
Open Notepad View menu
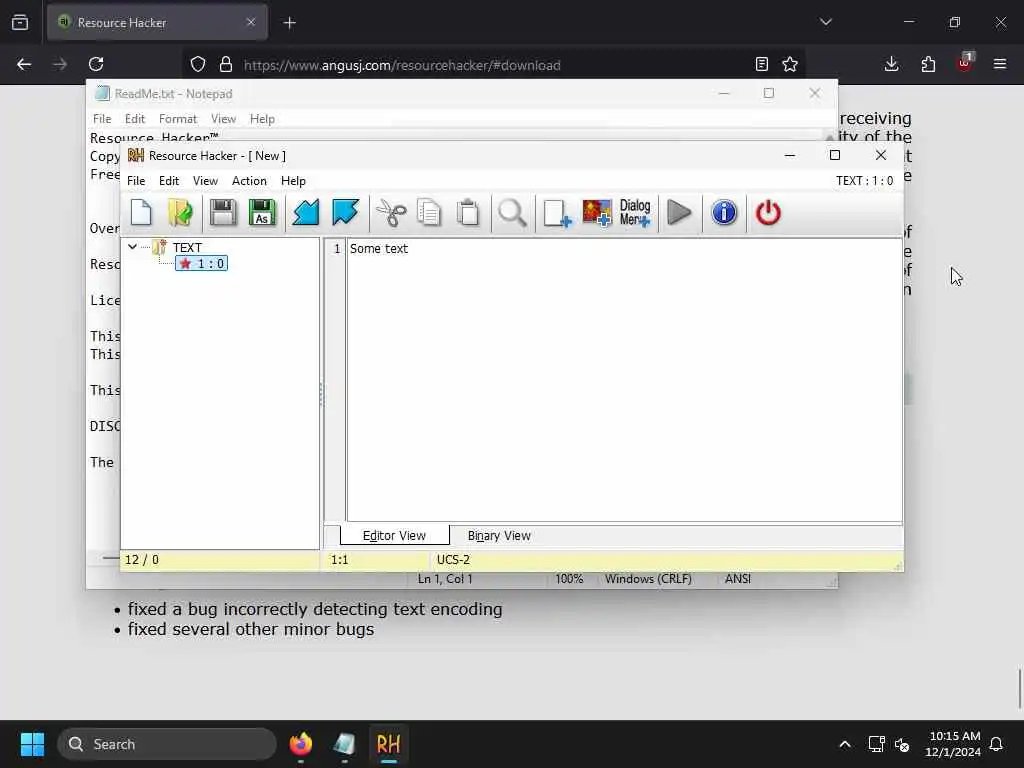pyautogui.click(x=223, y=119)
